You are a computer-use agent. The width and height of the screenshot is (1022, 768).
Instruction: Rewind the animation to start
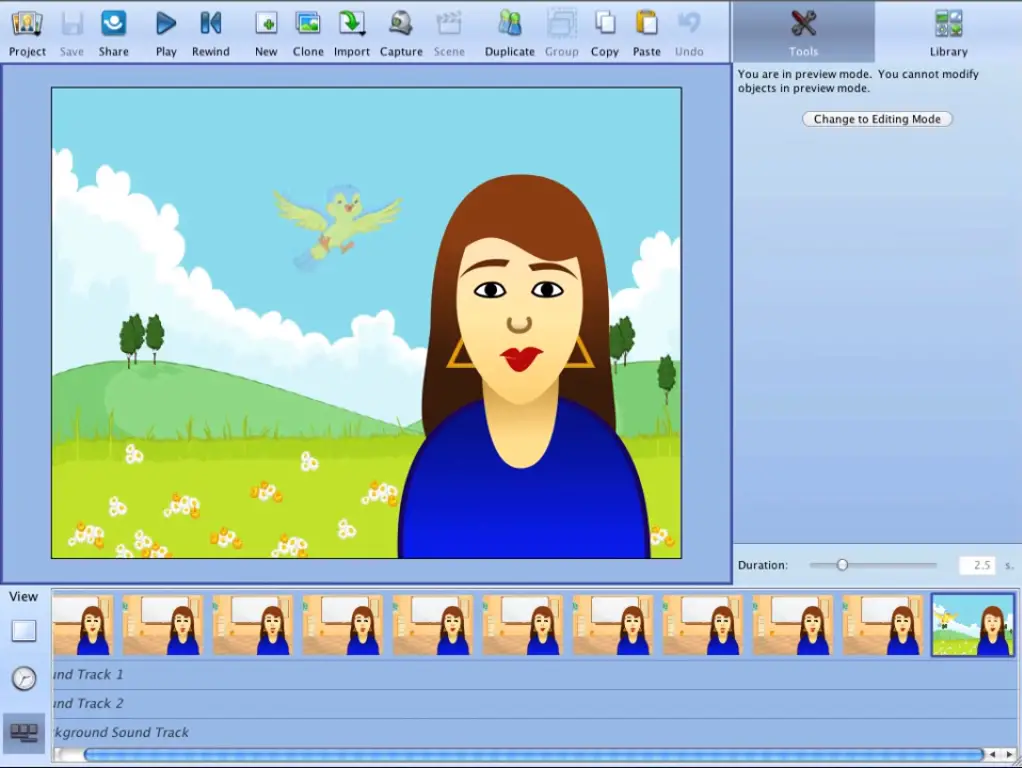(x=211, y=23)
